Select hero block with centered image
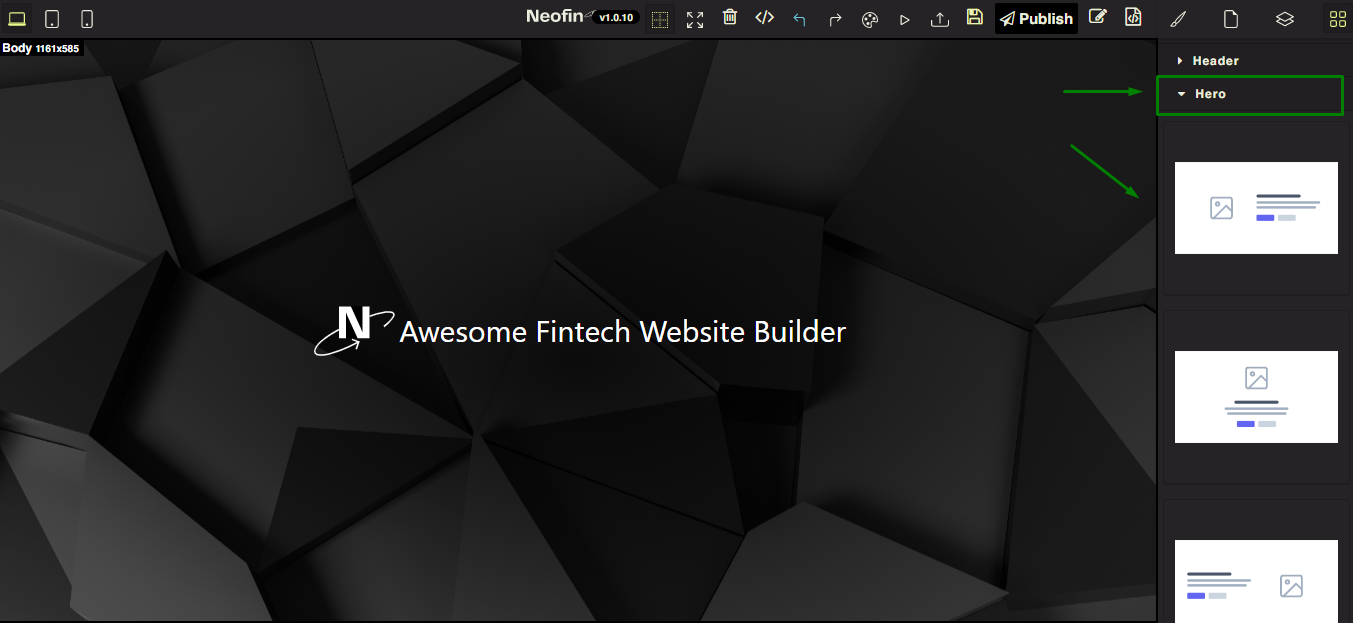 pyautogui.click(x=1256, y=397)
